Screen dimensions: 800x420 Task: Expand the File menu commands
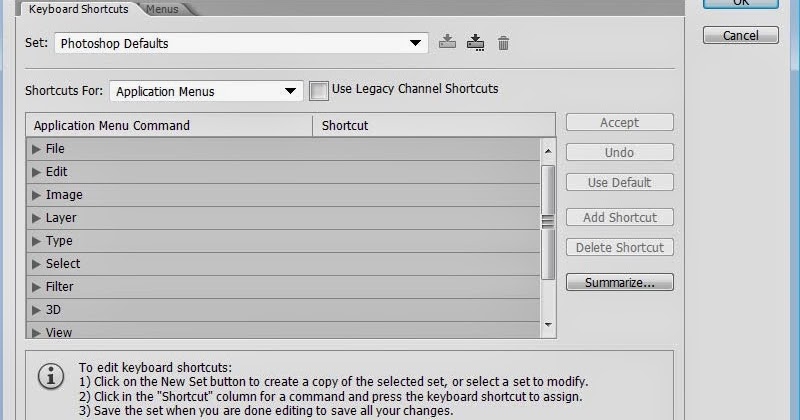tap(36, 149)
